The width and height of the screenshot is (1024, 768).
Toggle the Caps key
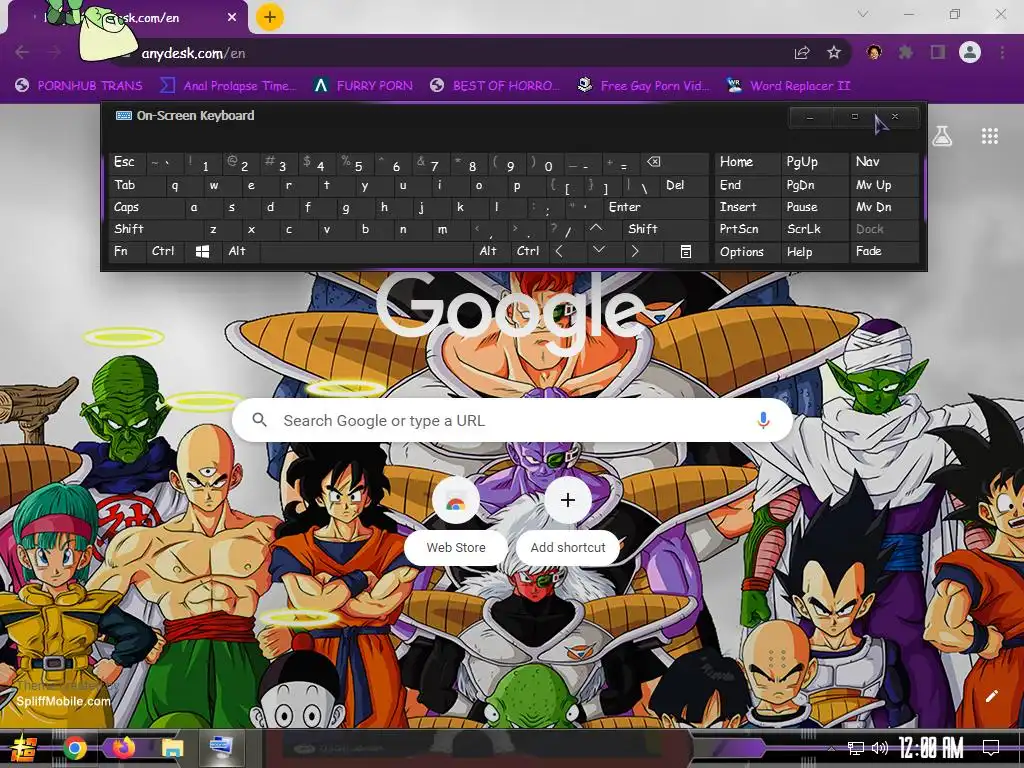[146, 208]
